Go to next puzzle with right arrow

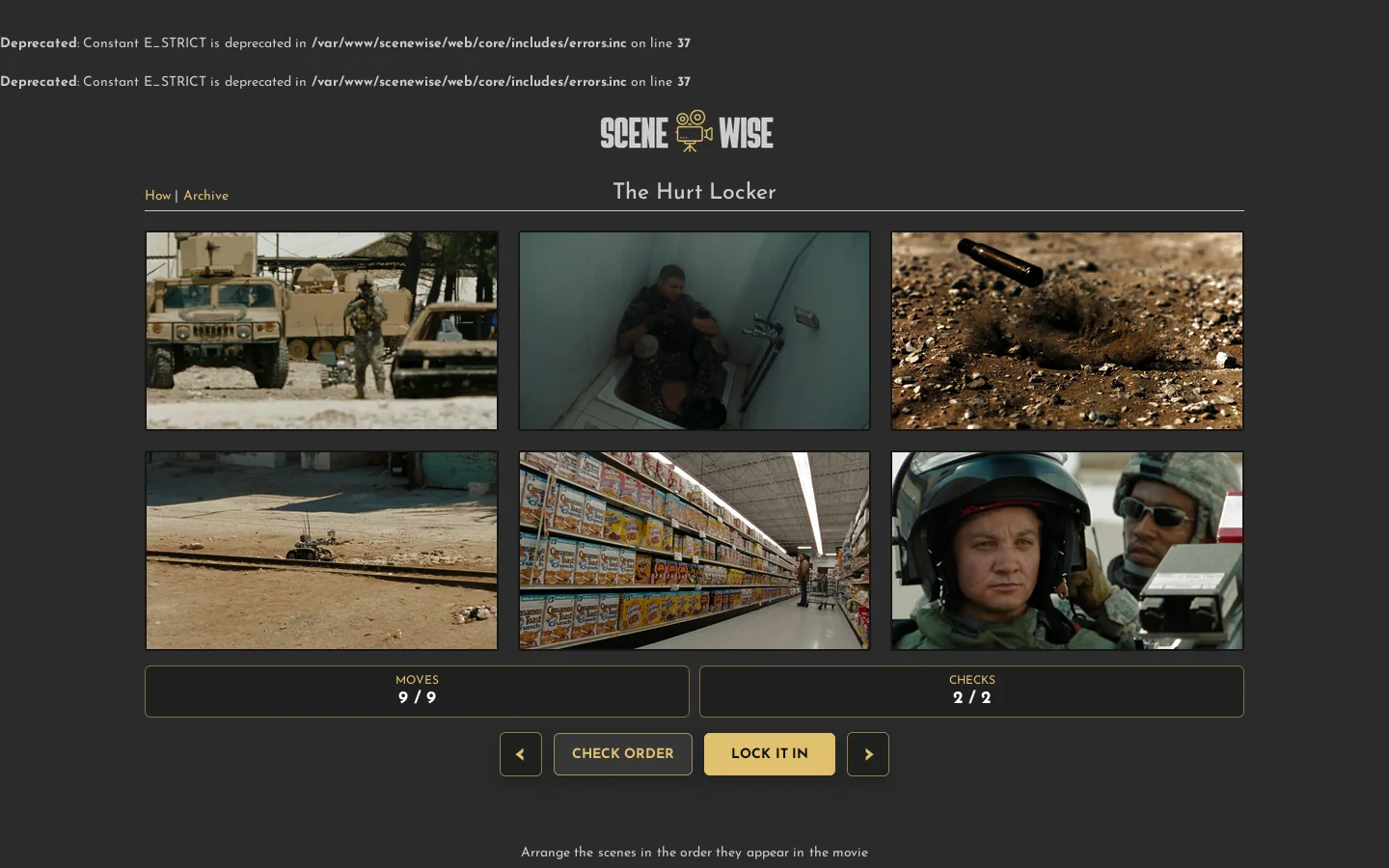point(868,754)
